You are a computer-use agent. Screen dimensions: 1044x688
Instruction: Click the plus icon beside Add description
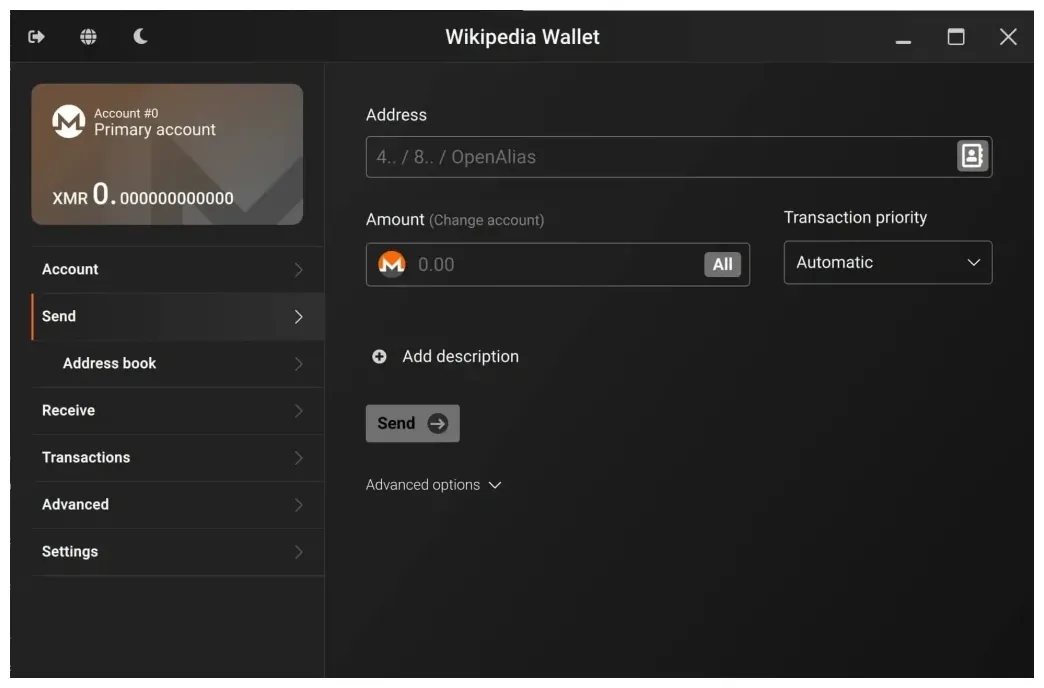(379, 356)
